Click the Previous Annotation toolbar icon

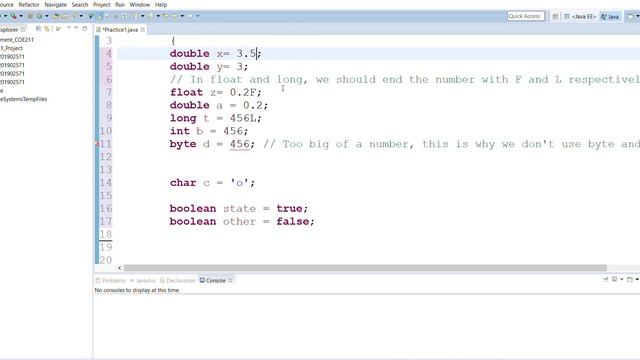pos(150,16)
